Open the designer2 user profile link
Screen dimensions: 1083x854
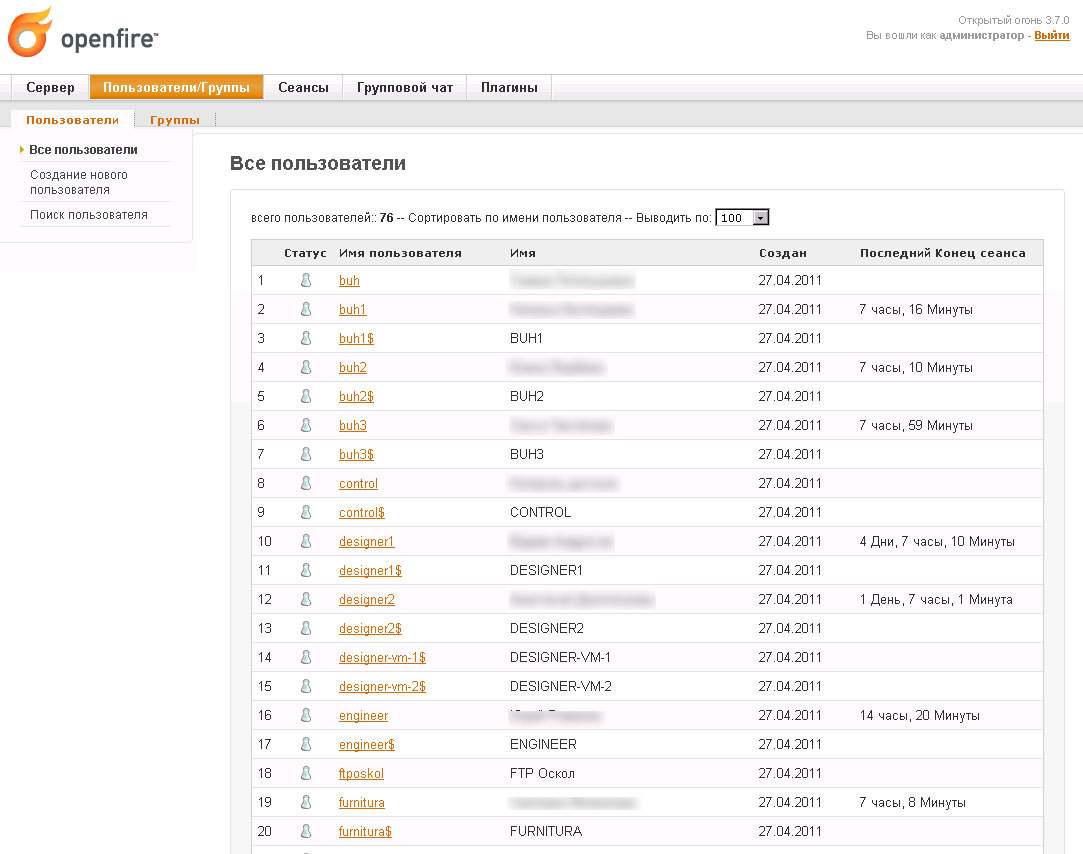[367, 600]
